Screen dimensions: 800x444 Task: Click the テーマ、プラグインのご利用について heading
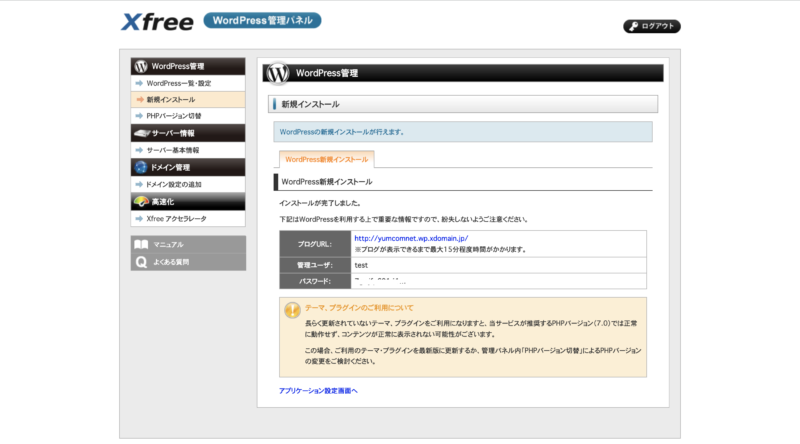[x=359, y=308]
